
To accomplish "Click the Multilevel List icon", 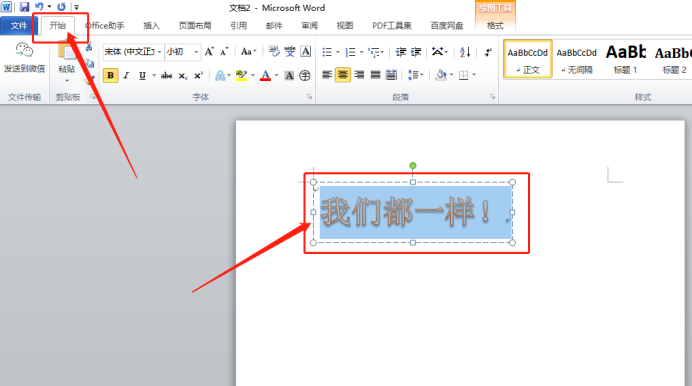I will [374, 52].
